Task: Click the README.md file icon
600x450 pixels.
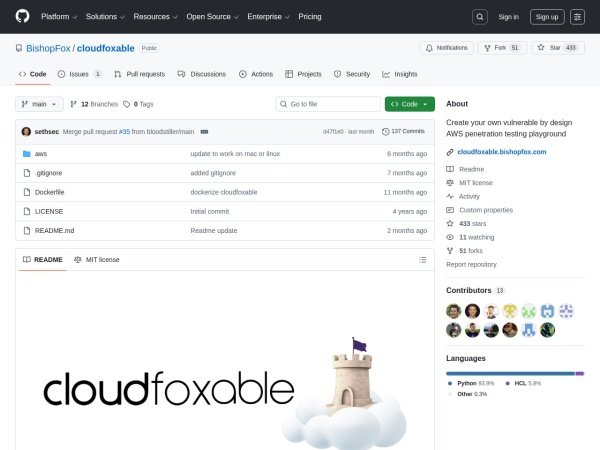Action: 27,230
